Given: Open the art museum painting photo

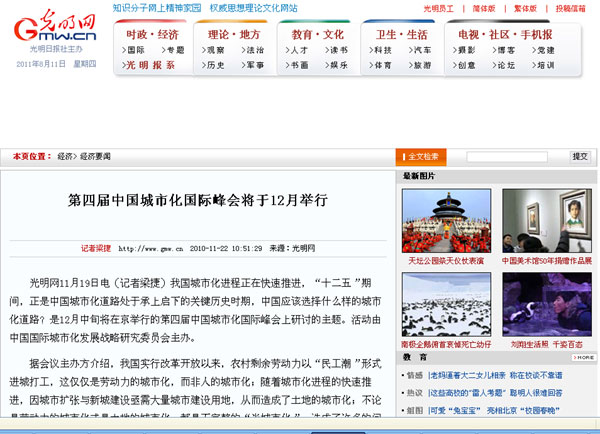Looking at the screenshot, I should coord(546,221).
